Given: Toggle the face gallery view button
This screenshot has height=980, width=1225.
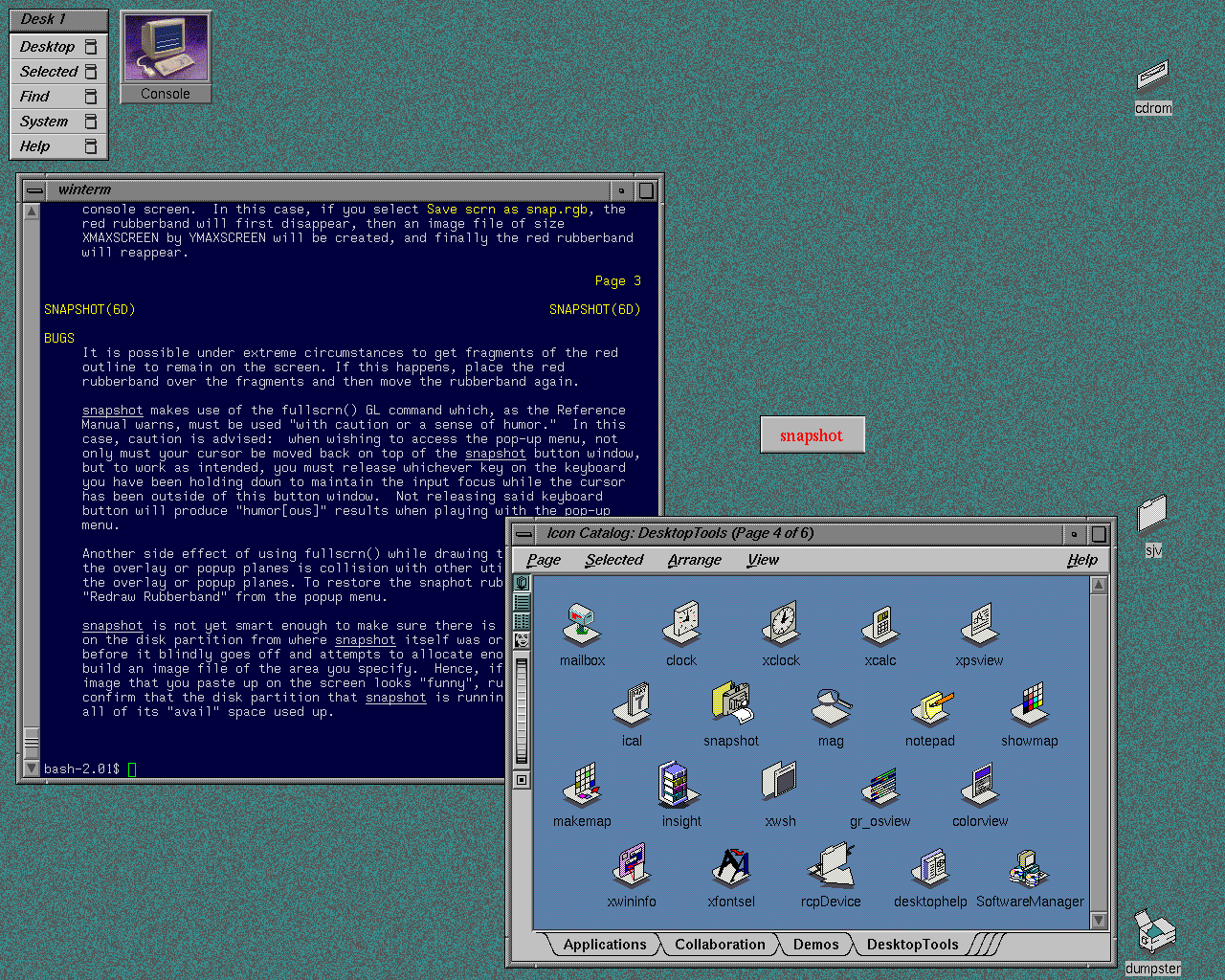Looking at the screenshot, I should point(522,639).
